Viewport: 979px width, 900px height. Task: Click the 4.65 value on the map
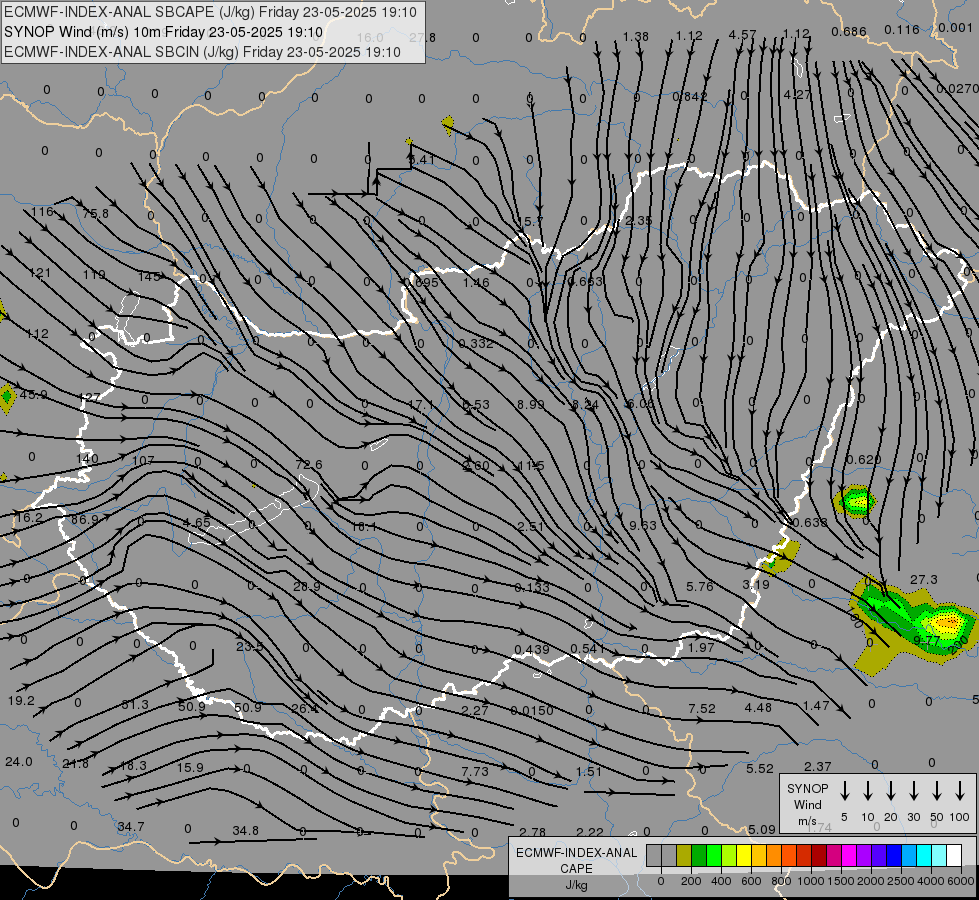click(197, 523)
